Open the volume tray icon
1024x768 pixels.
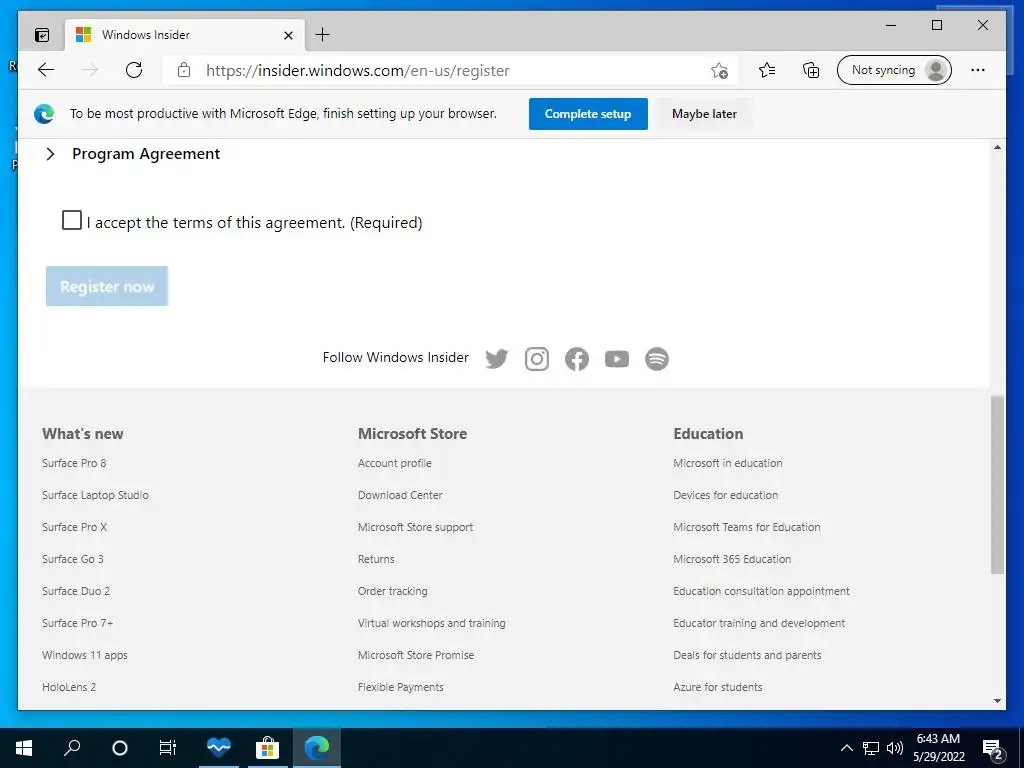pyautogui.click(x=895, y=748)
